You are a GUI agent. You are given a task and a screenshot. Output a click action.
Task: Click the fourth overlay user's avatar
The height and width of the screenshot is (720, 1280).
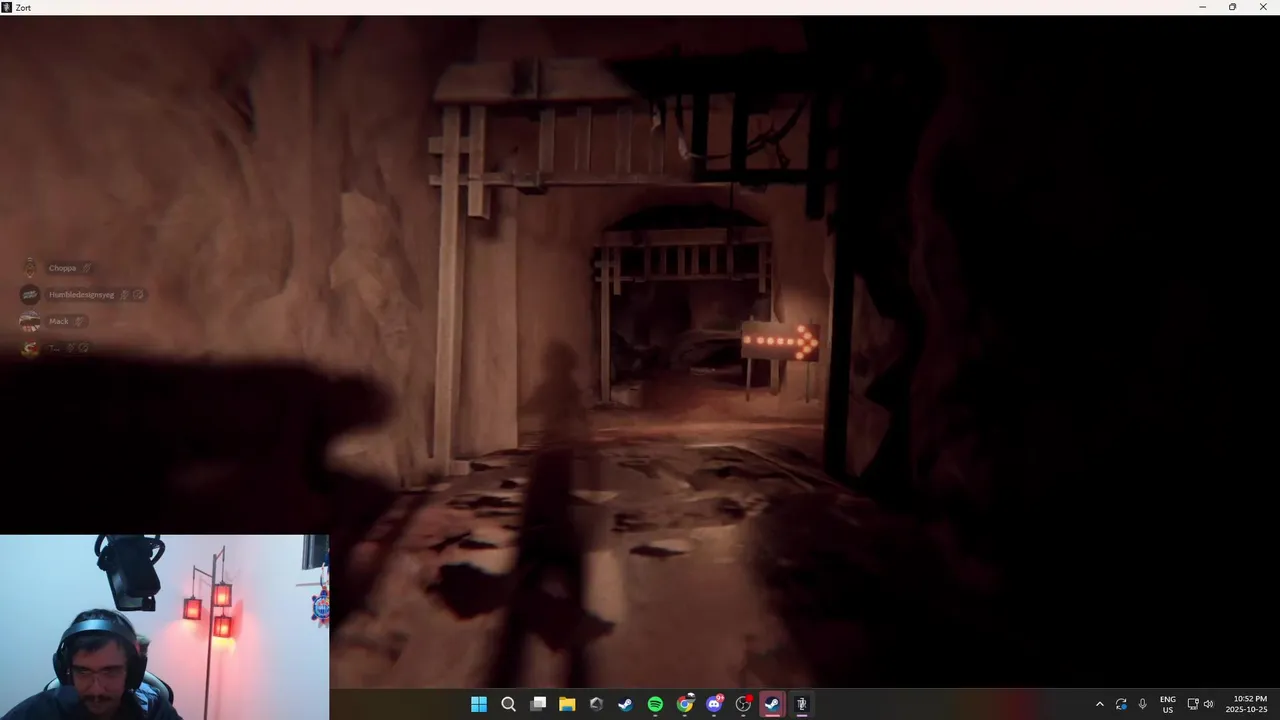30,348
